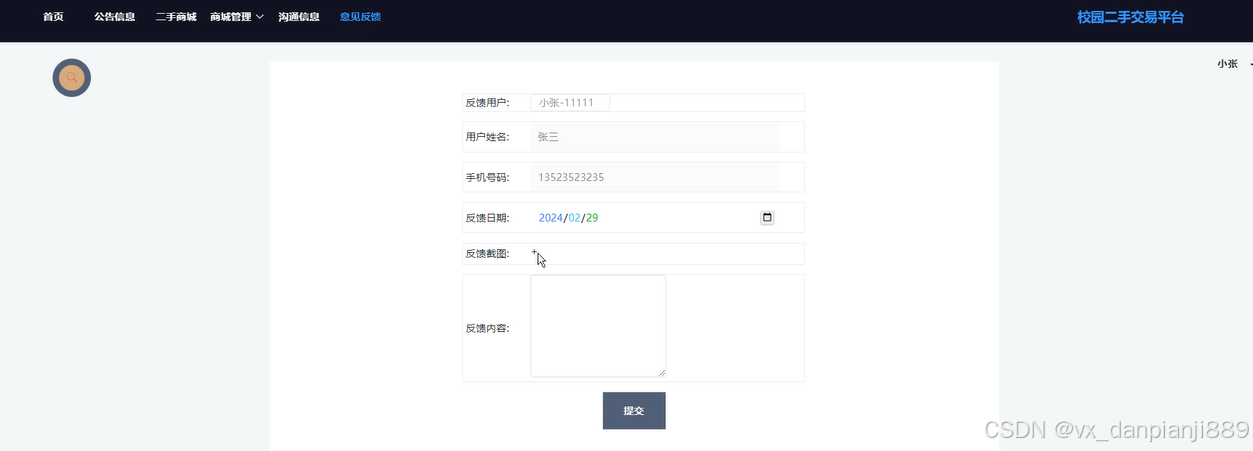Open the 小张 user menu

pyautogui.click(x=1233, y=63)
